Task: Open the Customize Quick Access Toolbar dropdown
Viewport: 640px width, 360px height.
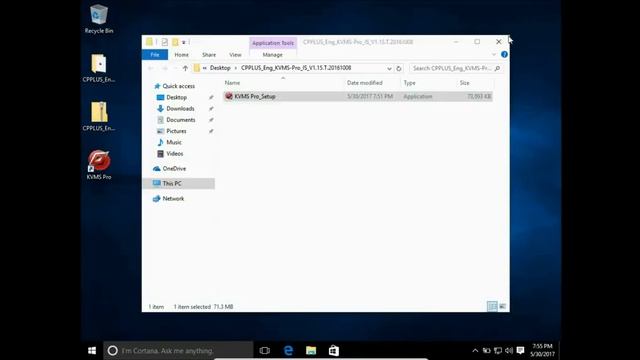Action: coord(184,42)
